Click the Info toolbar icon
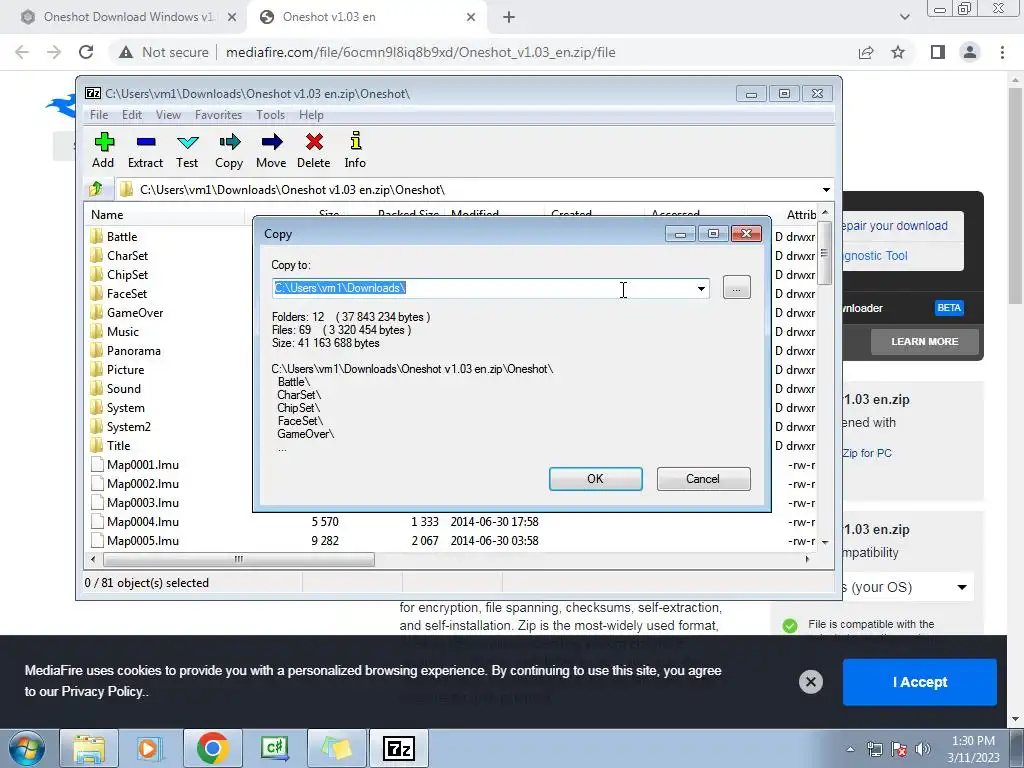 click(355, 150)
